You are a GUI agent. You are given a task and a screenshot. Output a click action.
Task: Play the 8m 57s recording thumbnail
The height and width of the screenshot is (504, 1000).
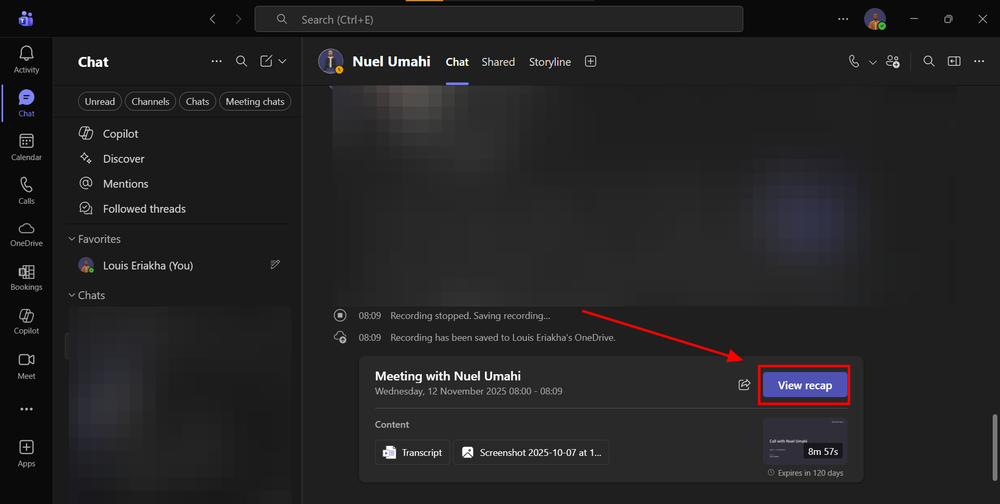coord(802,440)
